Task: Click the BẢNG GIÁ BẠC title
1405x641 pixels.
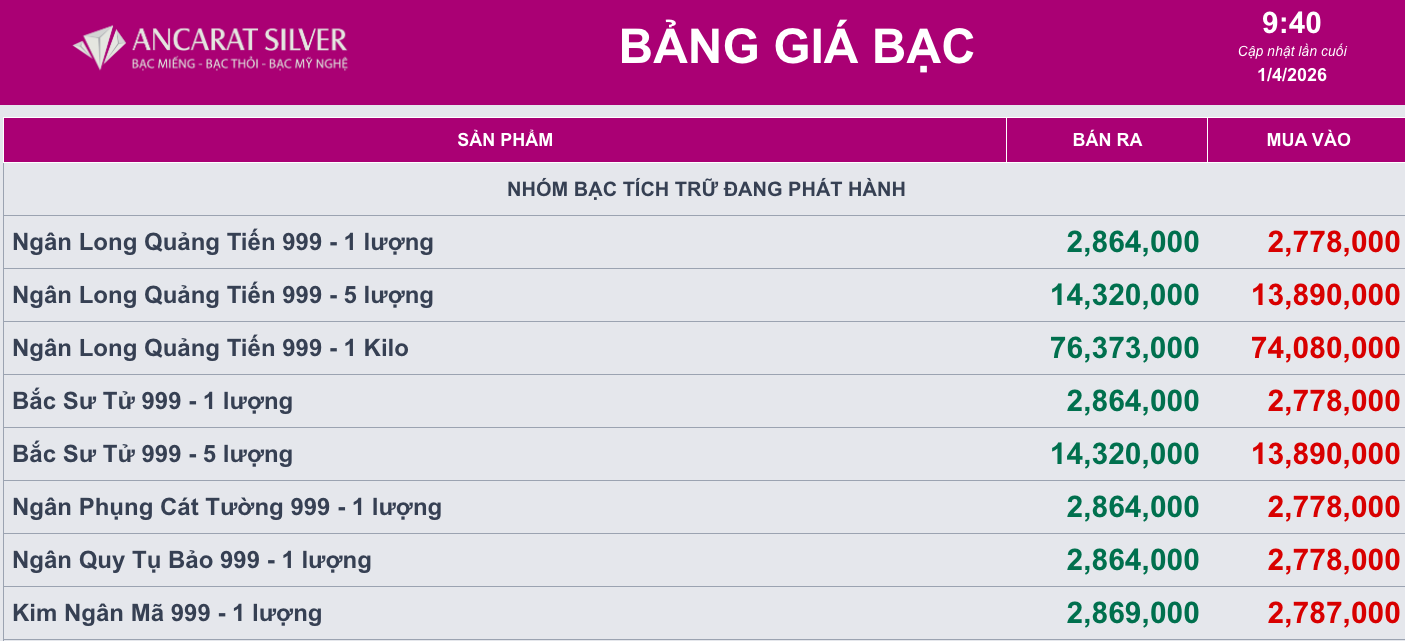Action: tap(796, 47)
